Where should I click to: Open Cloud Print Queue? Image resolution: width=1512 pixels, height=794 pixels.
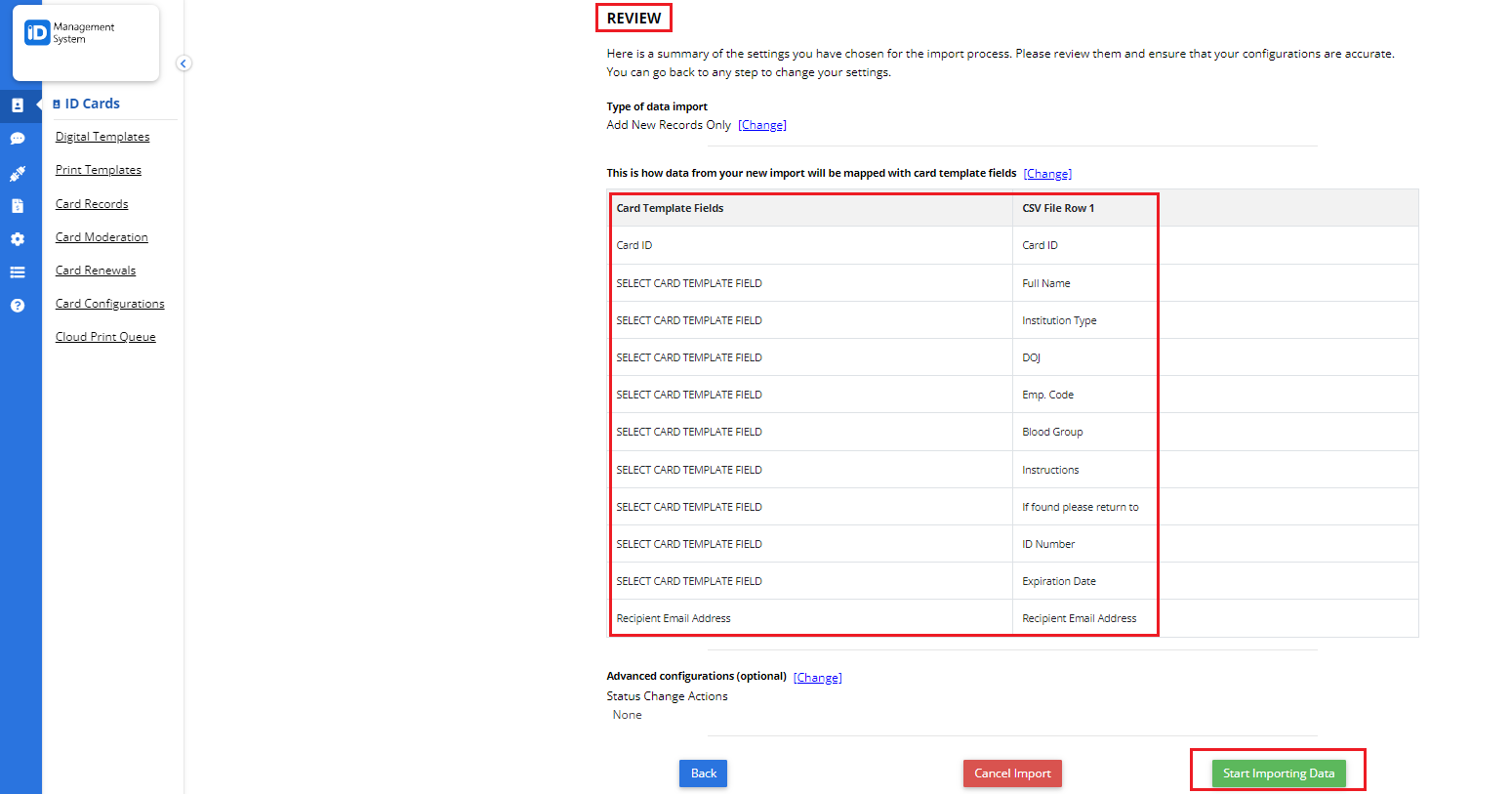tap(105, 337)
